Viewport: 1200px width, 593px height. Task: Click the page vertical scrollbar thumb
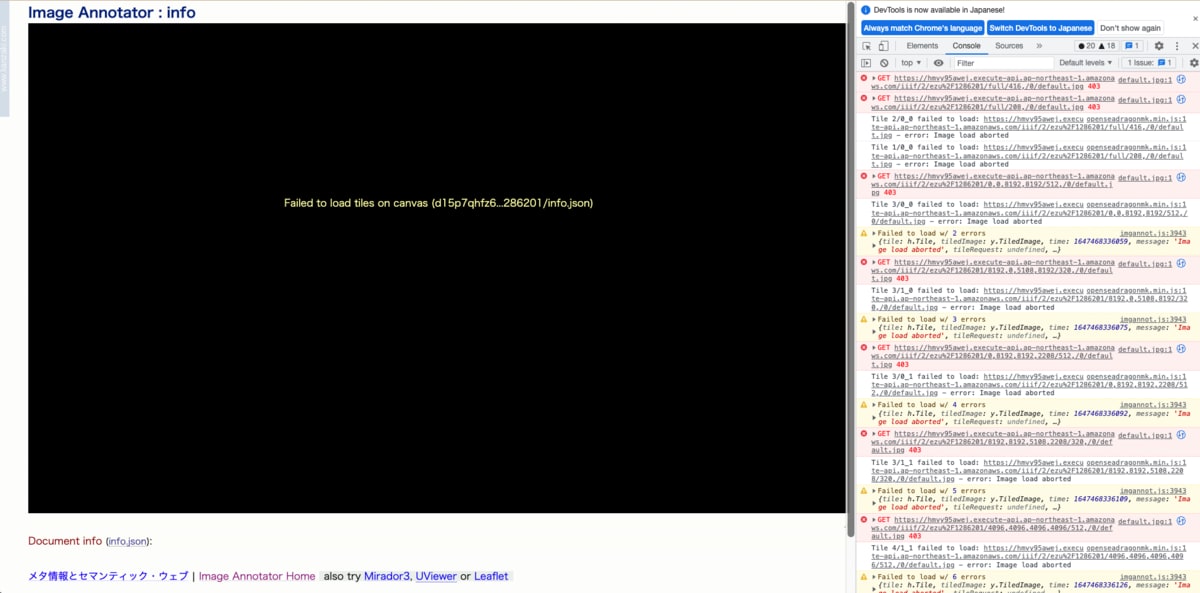pos(851,267)
